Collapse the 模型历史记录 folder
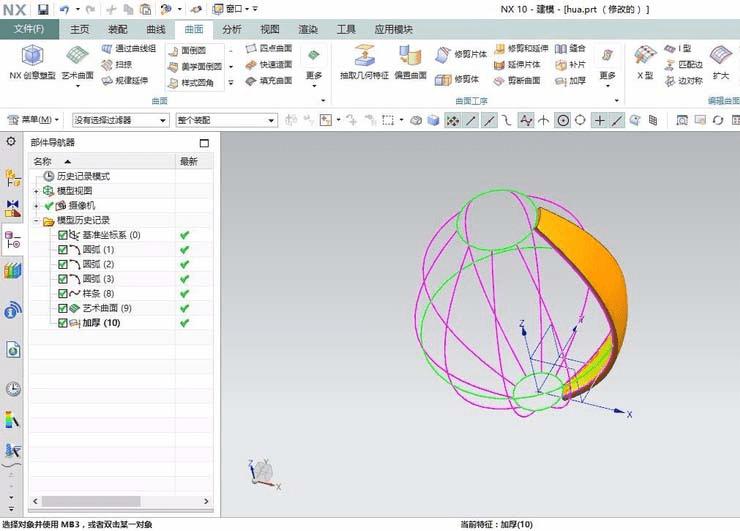Screen dimensions: 740x531 (36, 220)
